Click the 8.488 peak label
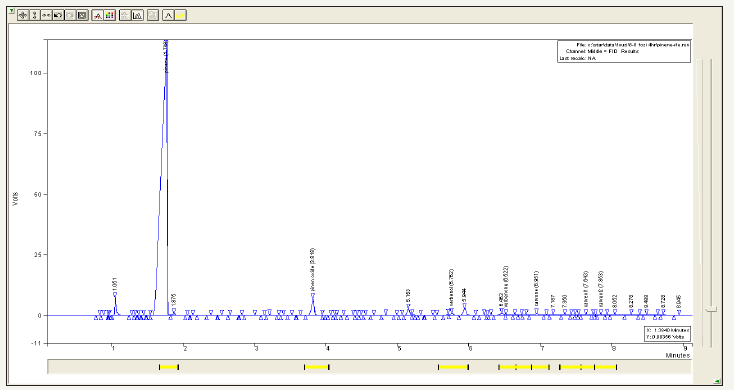 click(646, 301)
